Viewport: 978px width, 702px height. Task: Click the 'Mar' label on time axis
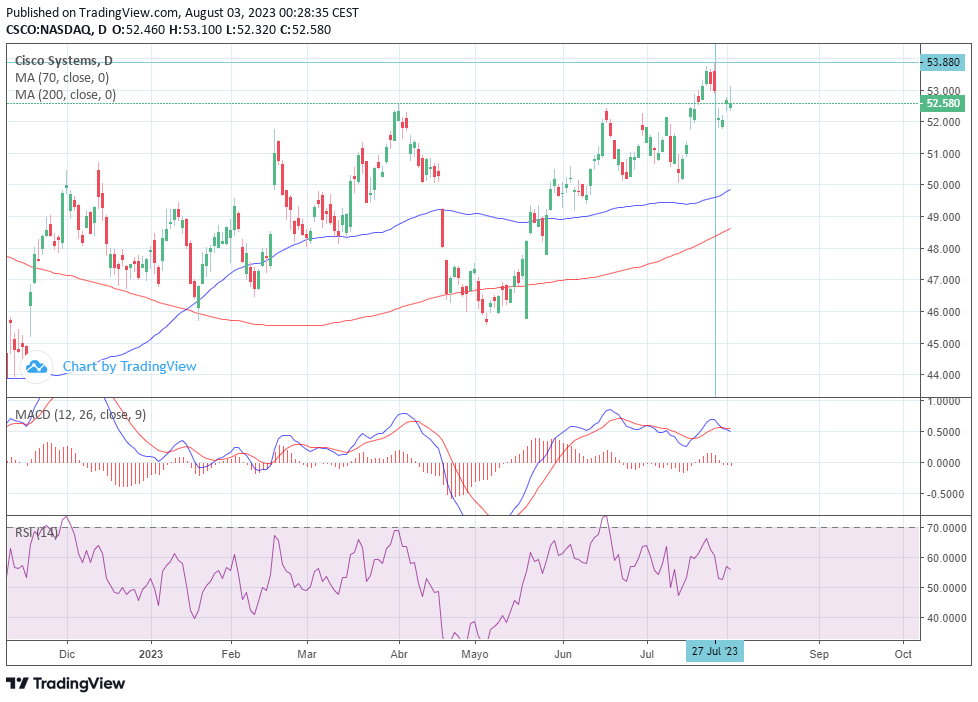(x=307, y=654)
